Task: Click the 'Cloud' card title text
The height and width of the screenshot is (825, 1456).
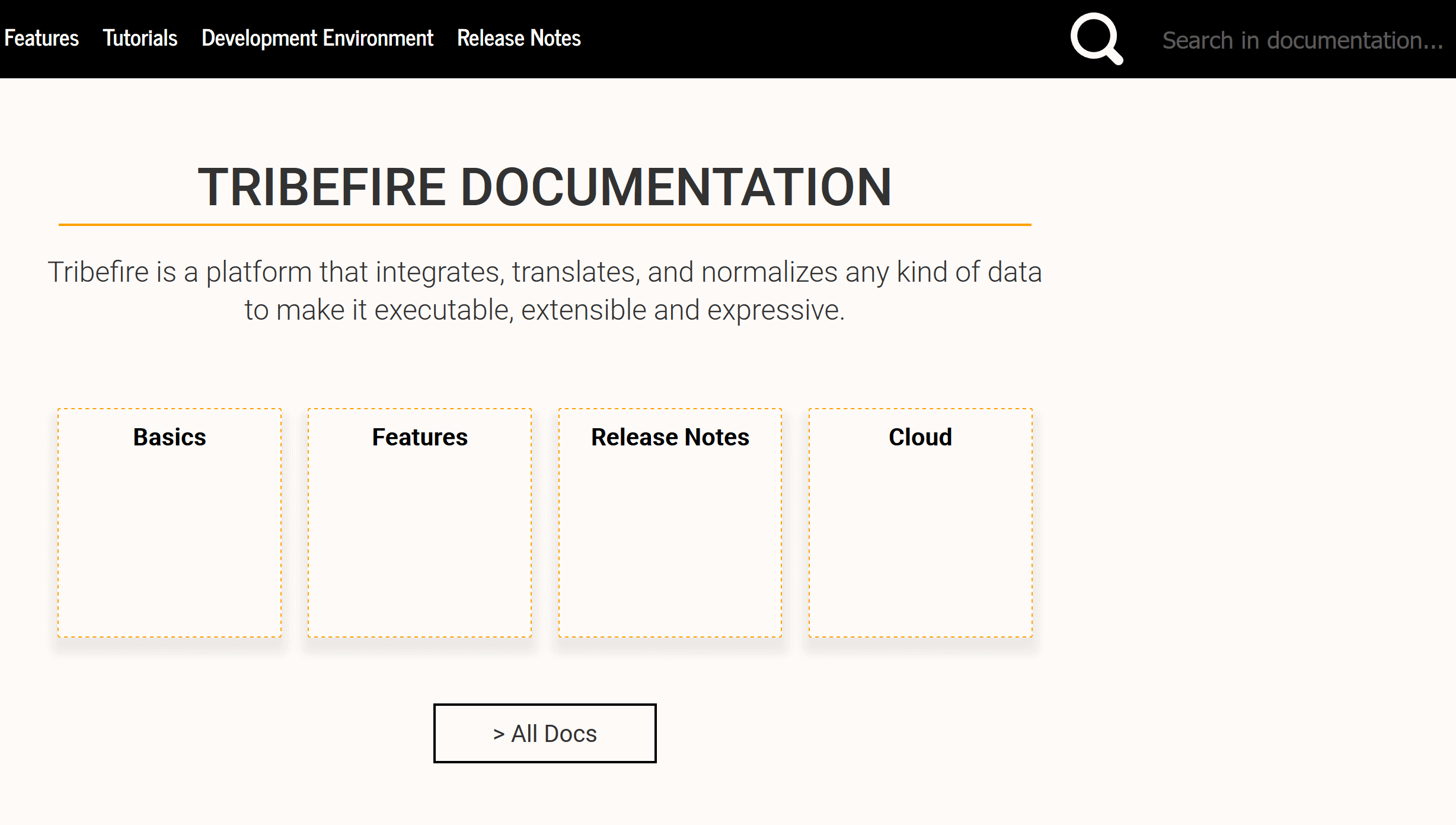Action: tap(920, 437)
